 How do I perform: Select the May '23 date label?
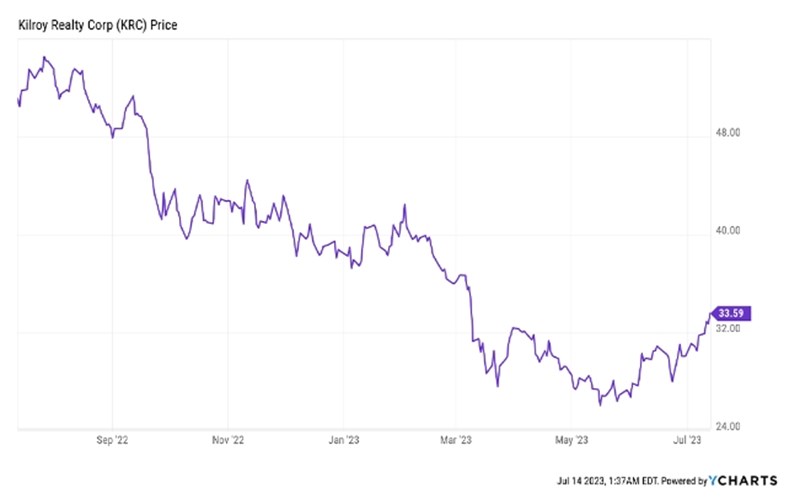point(572,439)
